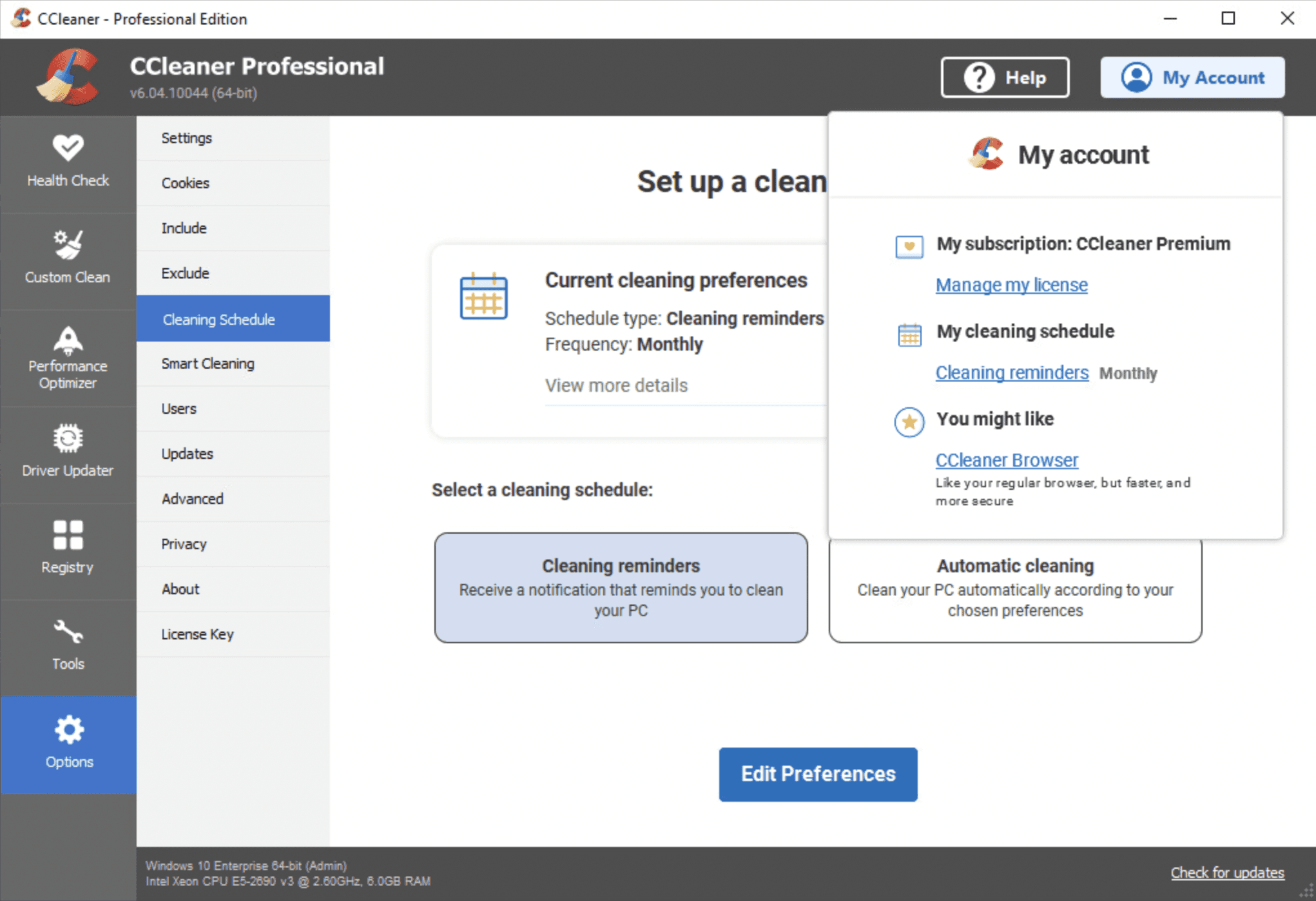Open the Manage my license link
1316x901 pixels.
point(1011,285)
